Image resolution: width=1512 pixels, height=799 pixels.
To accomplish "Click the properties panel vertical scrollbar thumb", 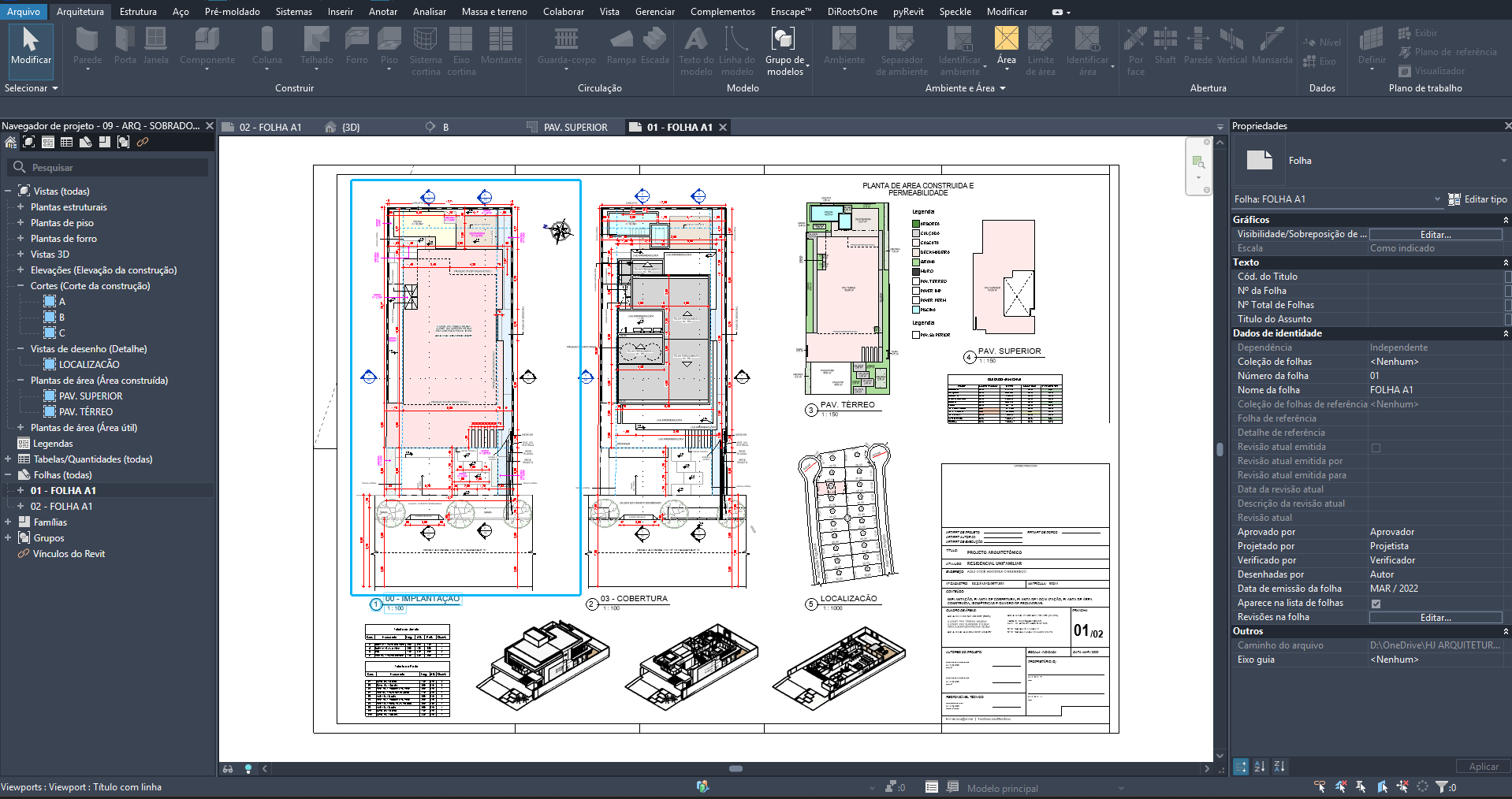I will [x=1220, y=449].
